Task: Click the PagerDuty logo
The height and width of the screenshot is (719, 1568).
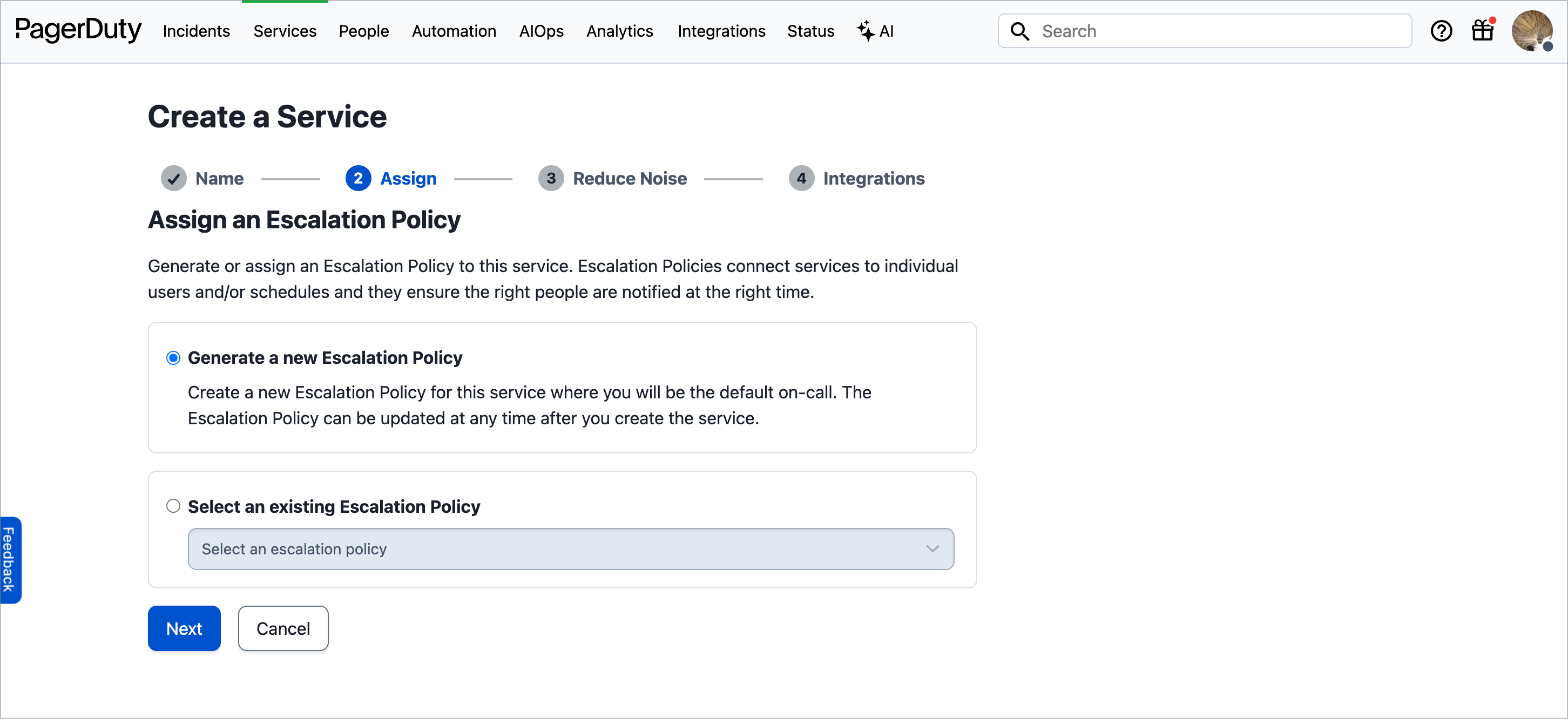Action: 78,30
